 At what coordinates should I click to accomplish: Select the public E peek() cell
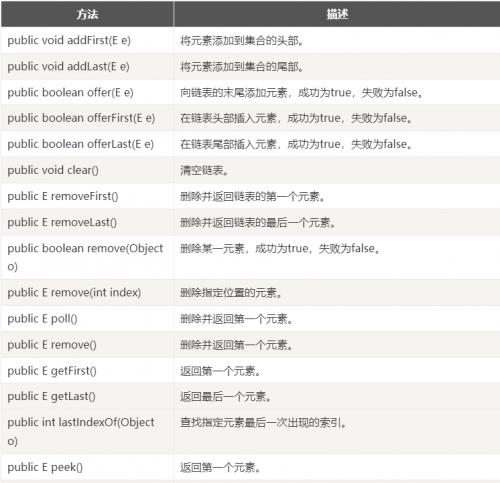pyautogui.click(x=87, y=467)
